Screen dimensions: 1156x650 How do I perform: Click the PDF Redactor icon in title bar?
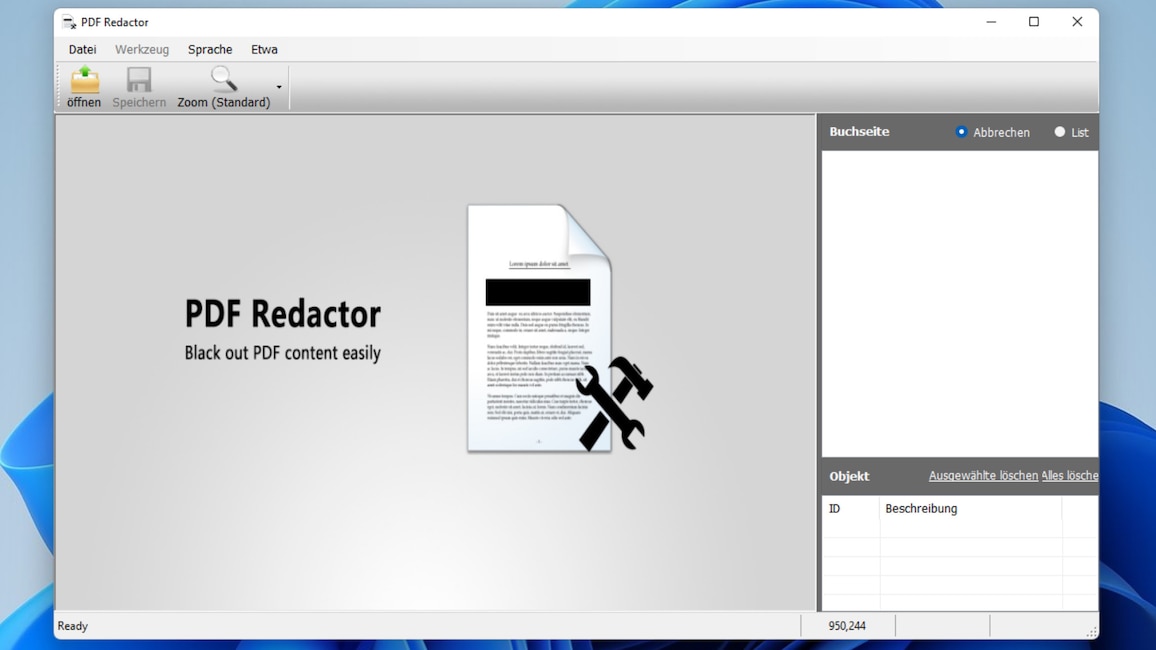(68, 21)
